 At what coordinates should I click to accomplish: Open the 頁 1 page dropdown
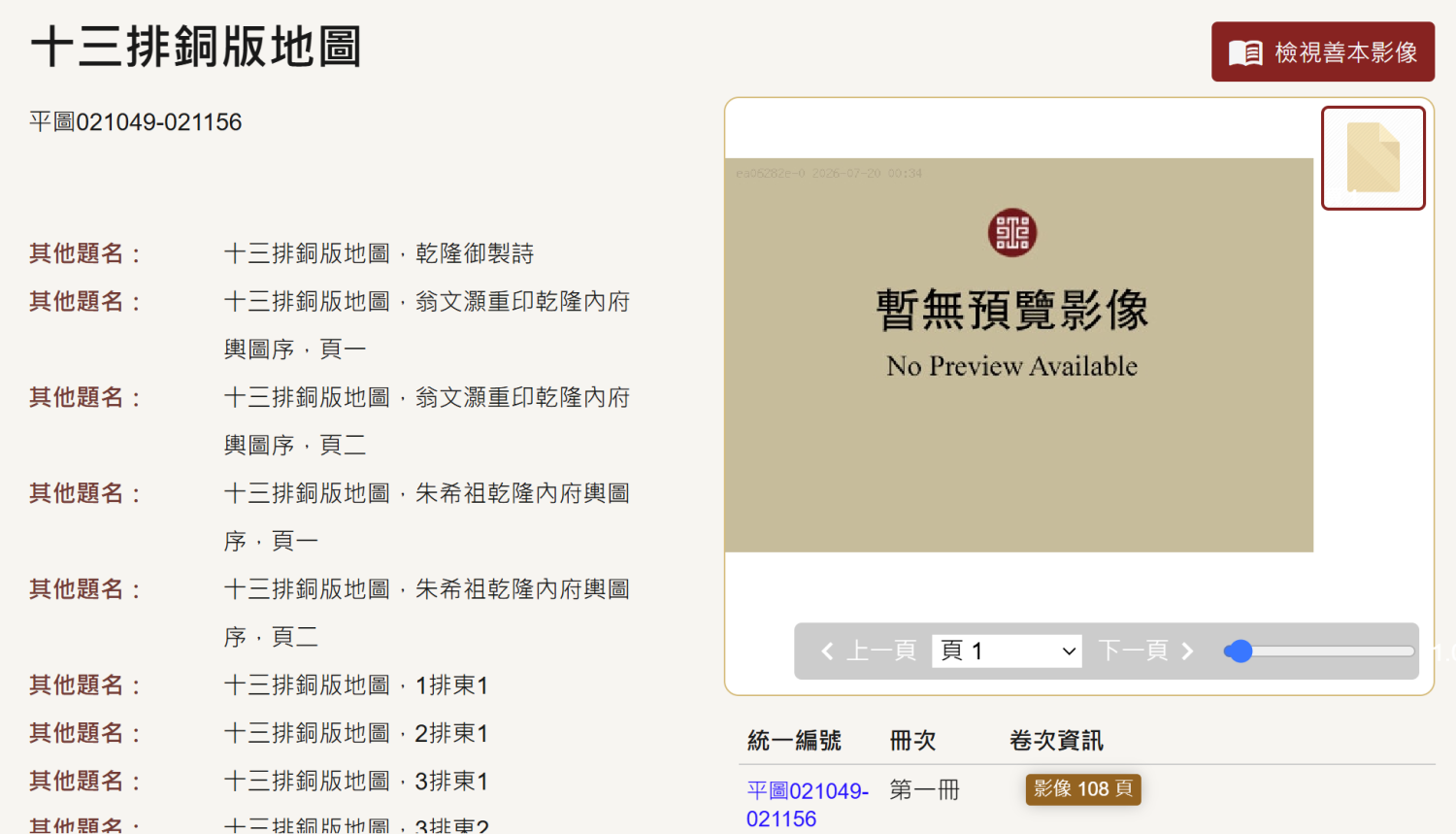[1007, 651]
